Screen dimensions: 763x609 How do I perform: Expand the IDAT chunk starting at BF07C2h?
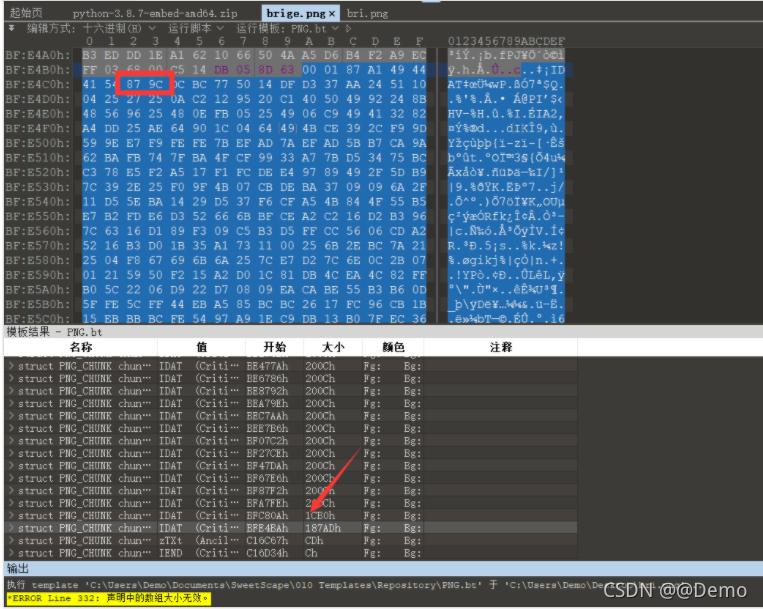pos(11,441)
